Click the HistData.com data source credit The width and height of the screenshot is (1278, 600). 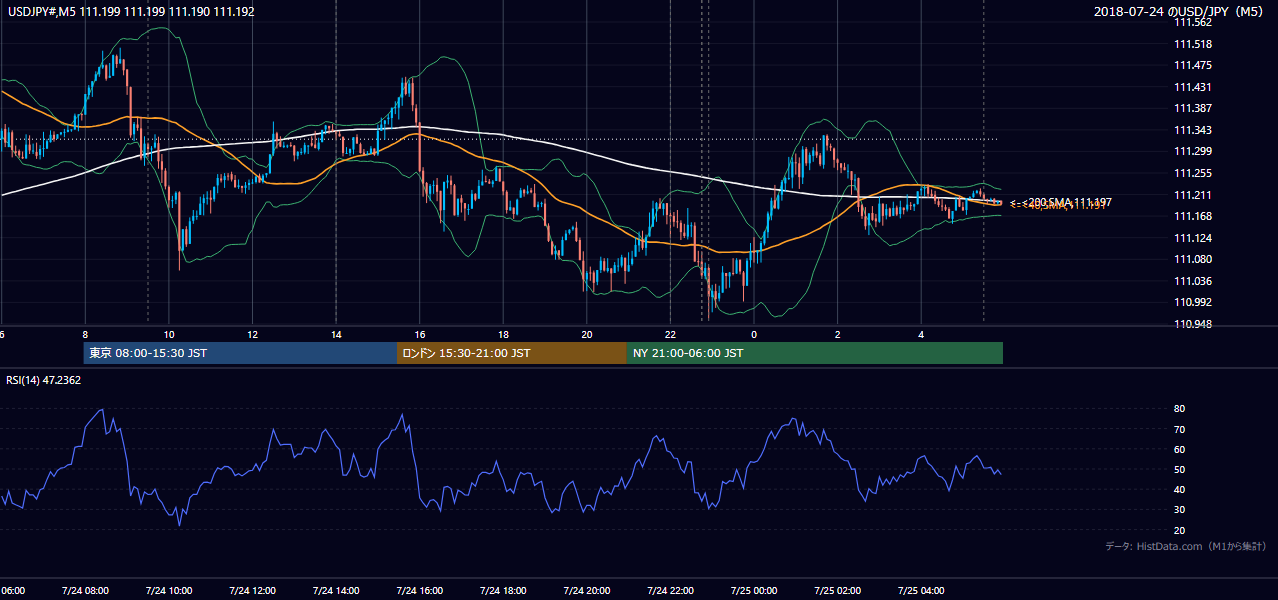[1186, 546]
